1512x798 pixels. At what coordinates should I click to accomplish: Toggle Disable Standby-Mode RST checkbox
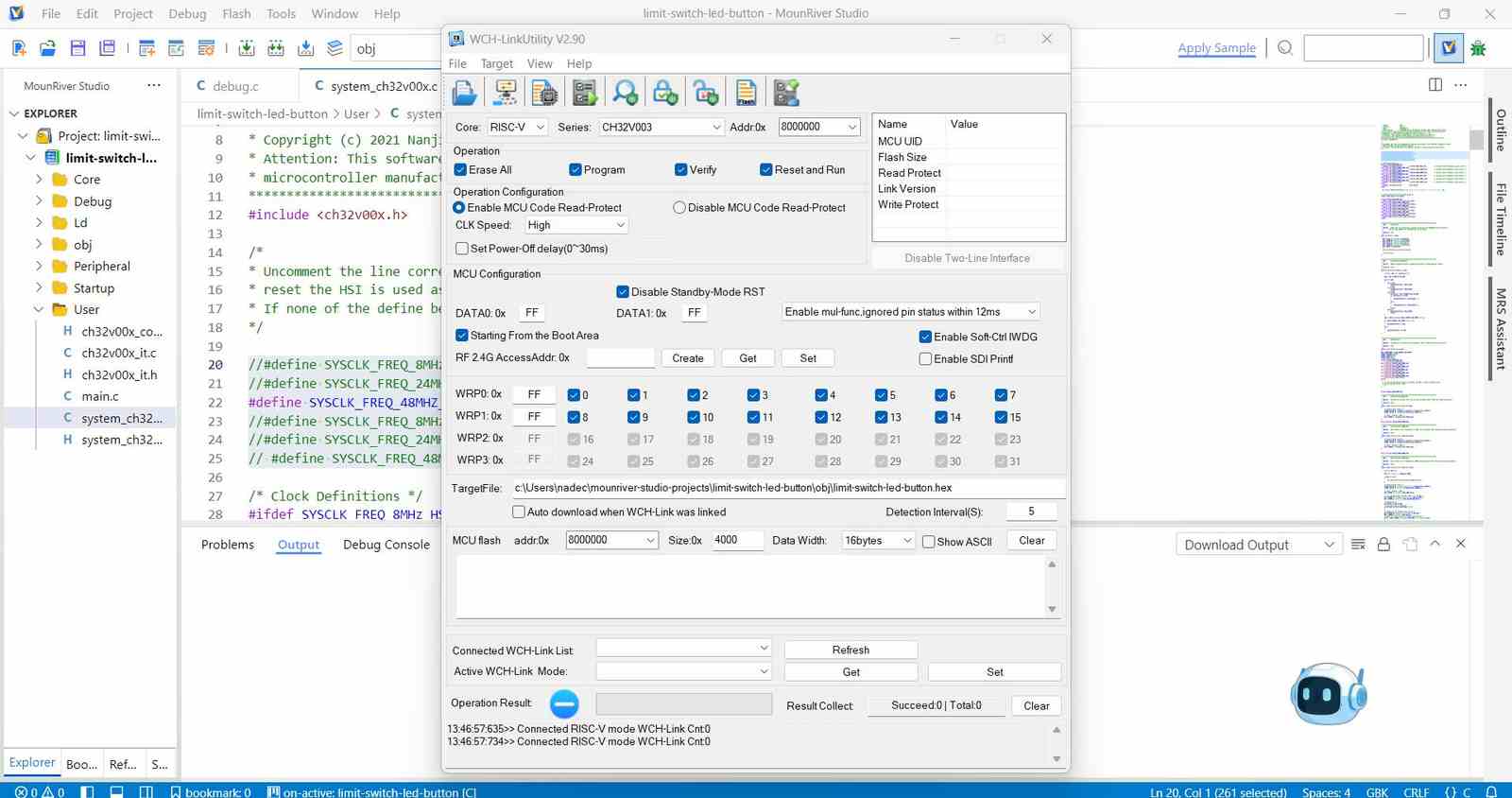click(x=623, y=291)
